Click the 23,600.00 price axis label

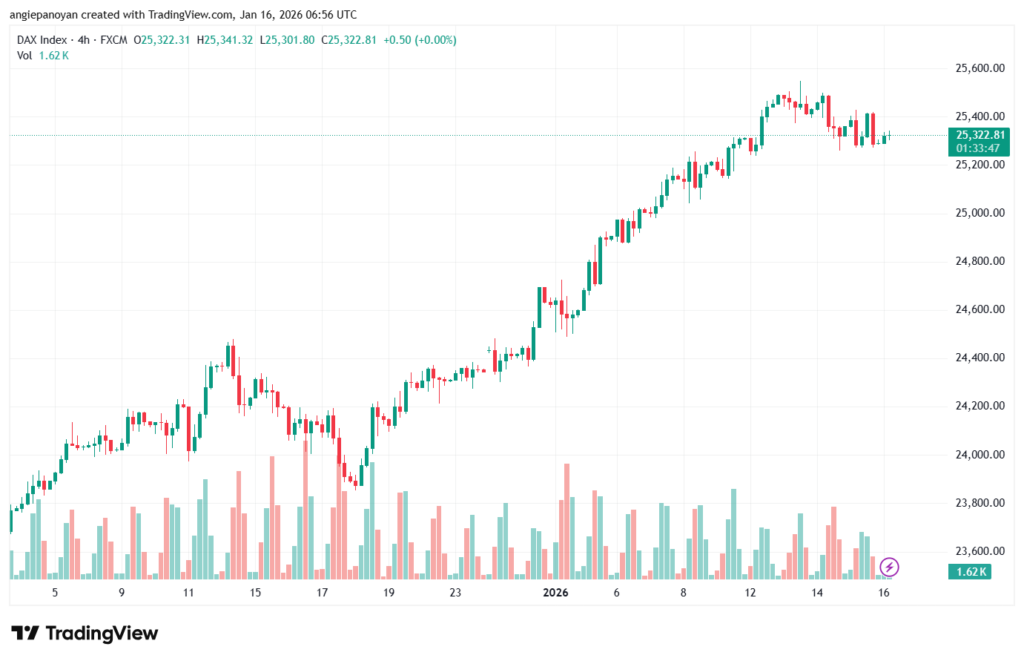[x=979, y=552]
